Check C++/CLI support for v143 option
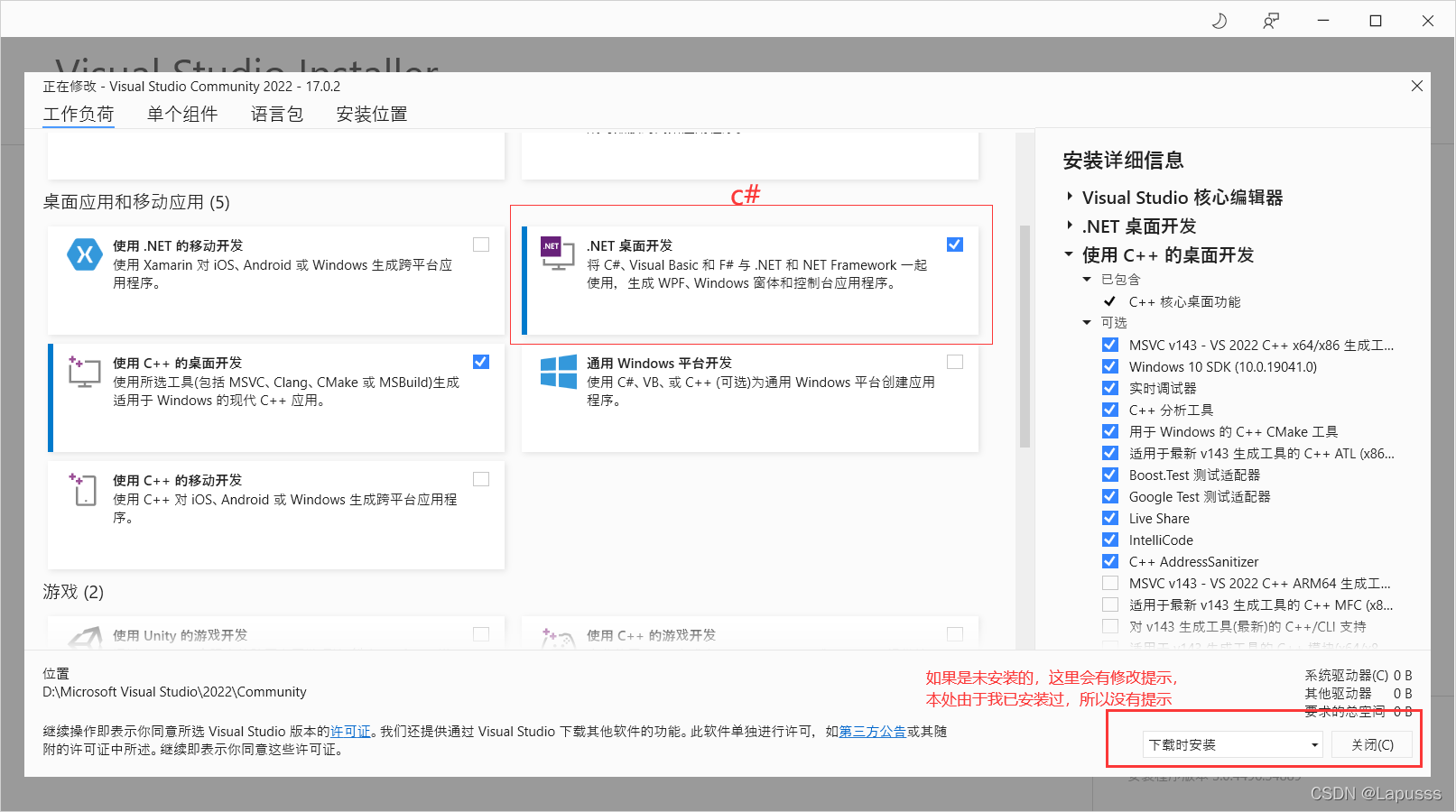 pyautogui.click(x=1110, y=626)
